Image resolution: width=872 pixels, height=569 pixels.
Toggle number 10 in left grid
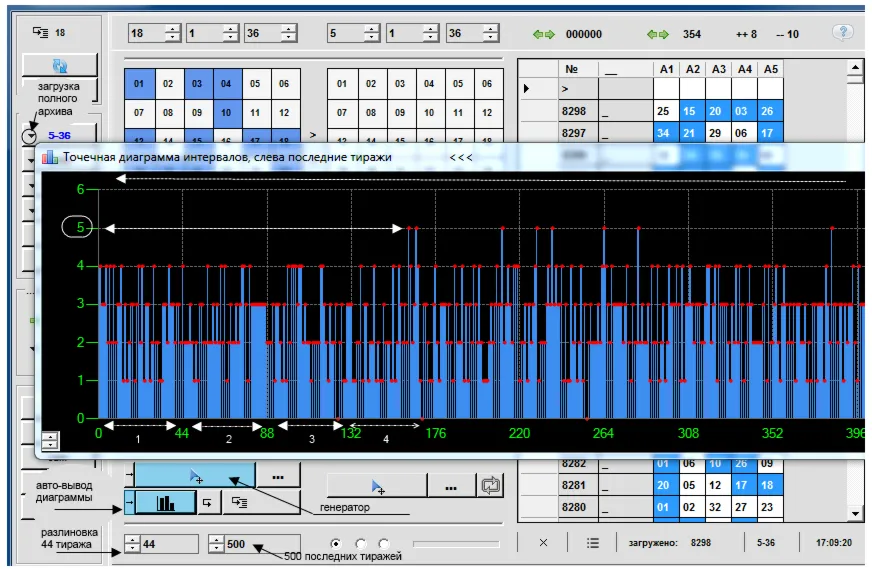click(x=226, y=112)
